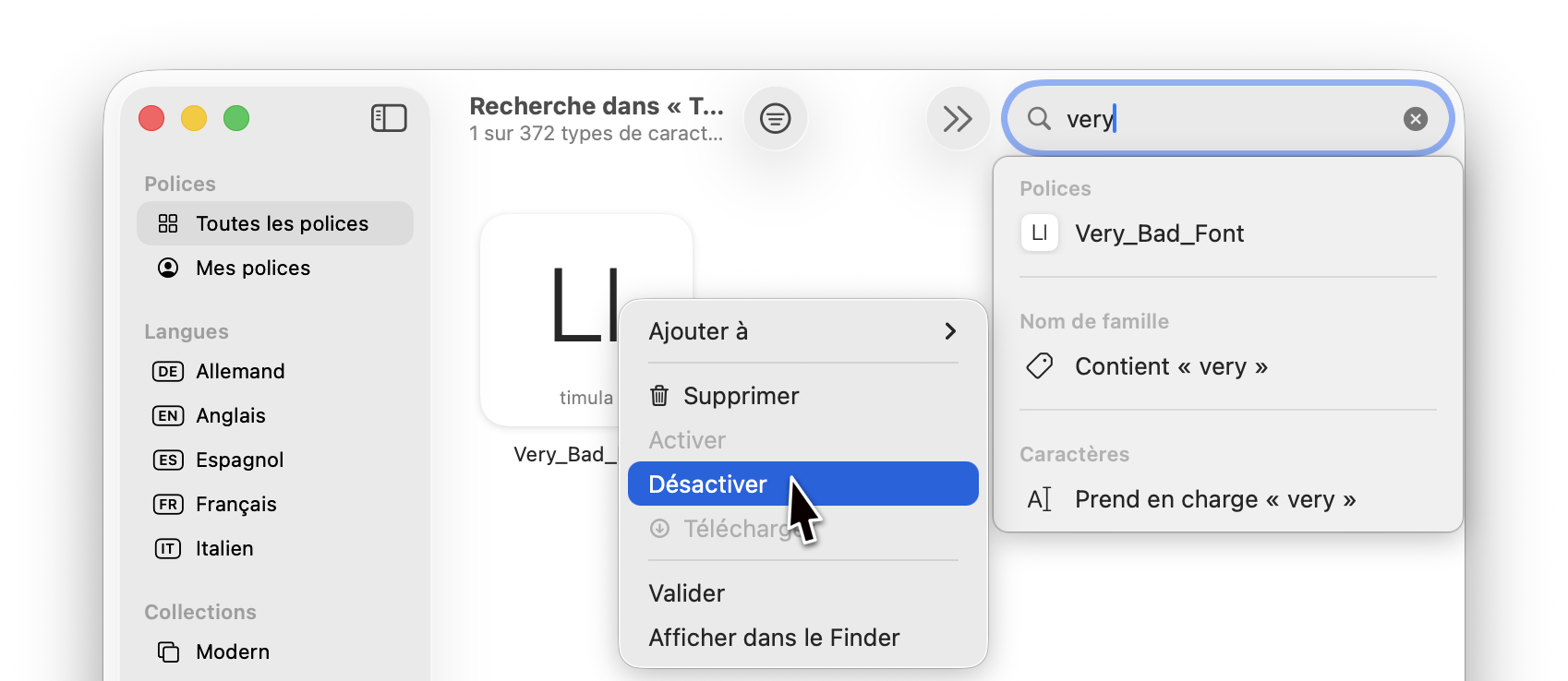Select the Very_Bad_Font search suggestion
The width and height of the screenshot is (1568, 681).
[x=1159, y=233]
